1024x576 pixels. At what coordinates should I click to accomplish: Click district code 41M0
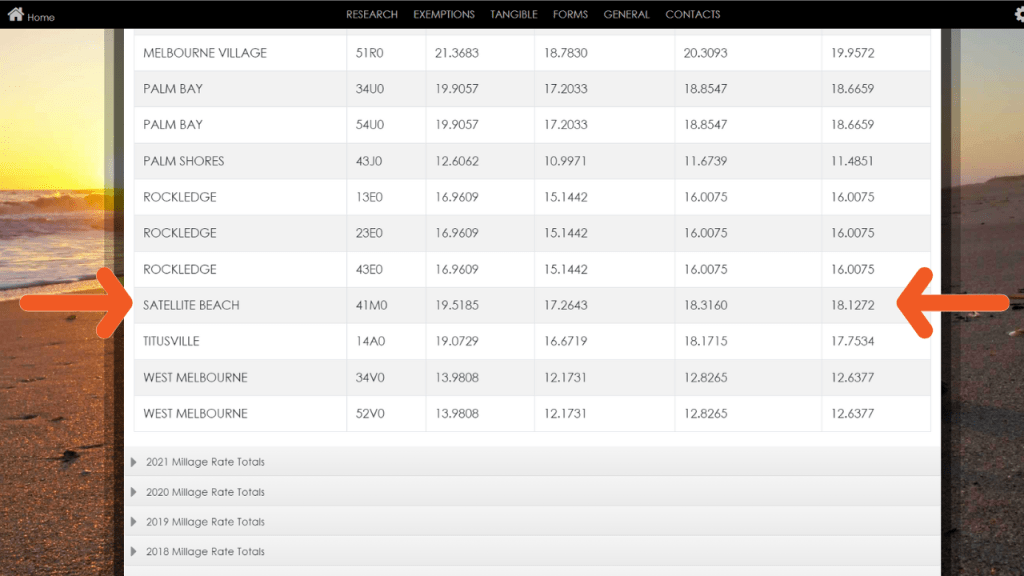pyautogui.click(x=371, y=305)
